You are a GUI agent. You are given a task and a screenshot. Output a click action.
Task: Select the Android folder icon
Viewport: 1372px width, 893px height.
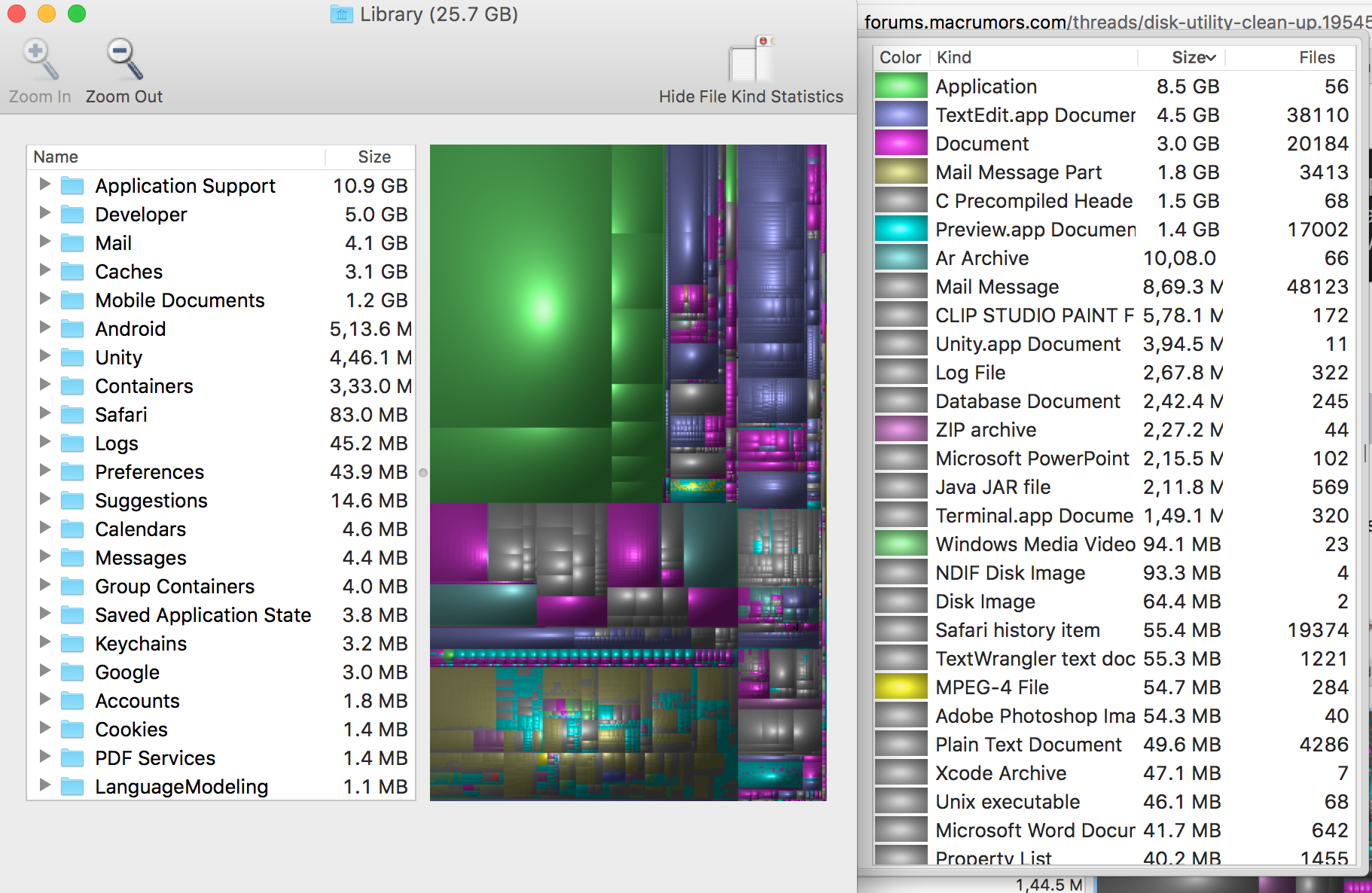72,329
